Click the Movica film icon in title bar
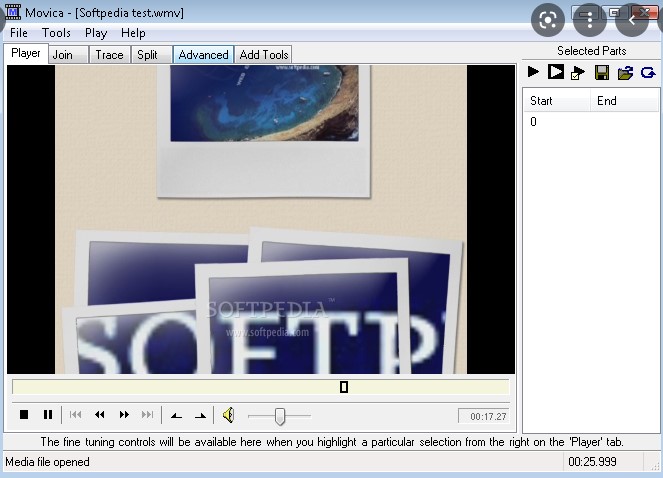This screenshot has height=478, width=663. tap(13, 12)
